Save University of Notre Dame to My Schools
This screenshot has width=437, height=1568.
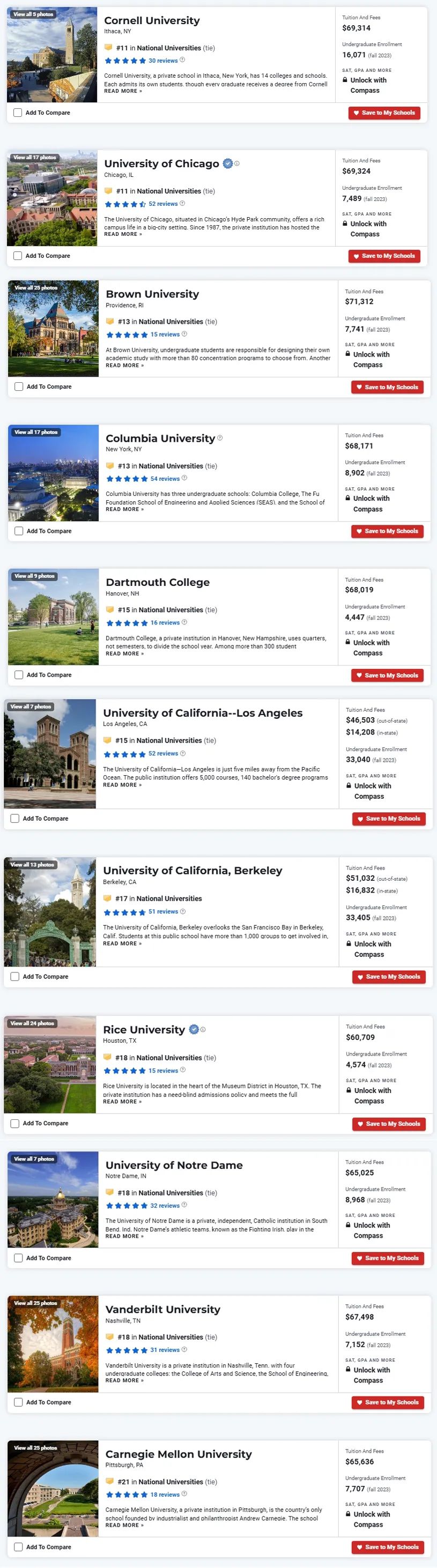point(388,1258)
